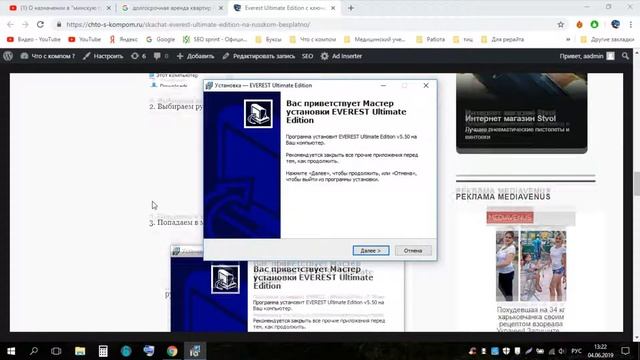Click the green circle extension icon

(594, 24)
